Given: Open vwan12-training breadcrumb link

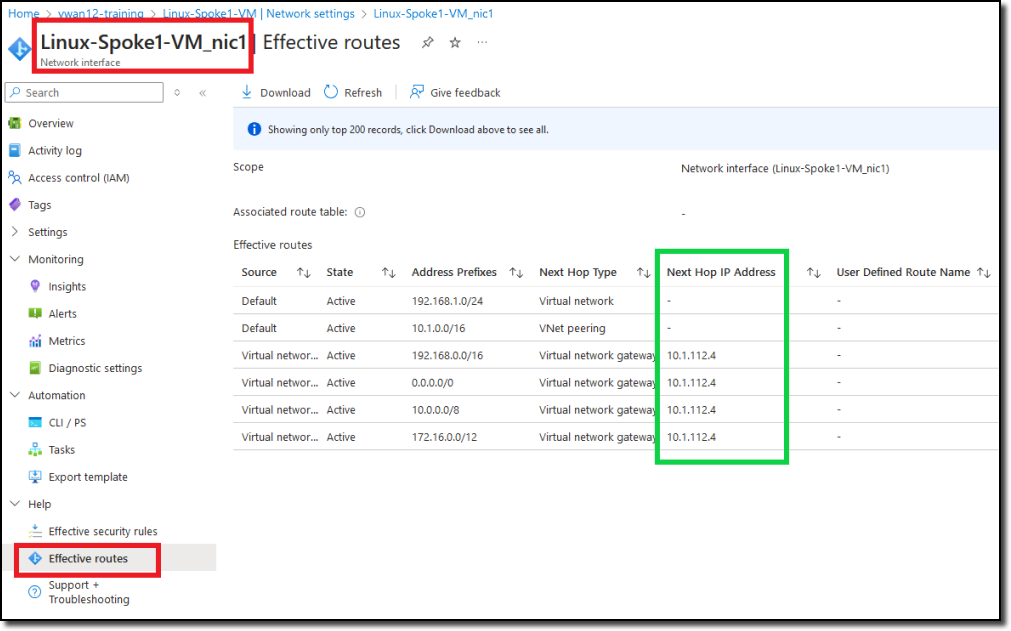Looking at the screenshot, I should point(101,13).
